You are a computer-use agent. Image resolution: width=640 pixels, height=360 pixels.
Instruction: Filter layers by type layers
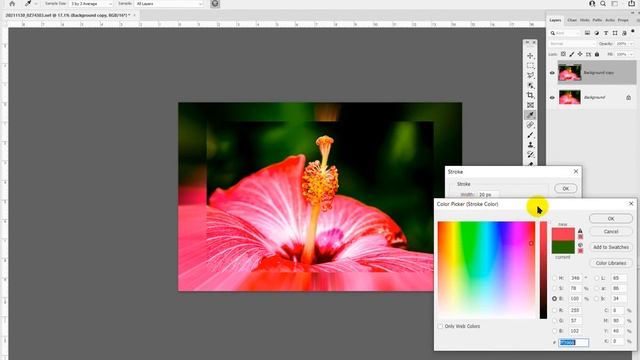click(606, 33)
